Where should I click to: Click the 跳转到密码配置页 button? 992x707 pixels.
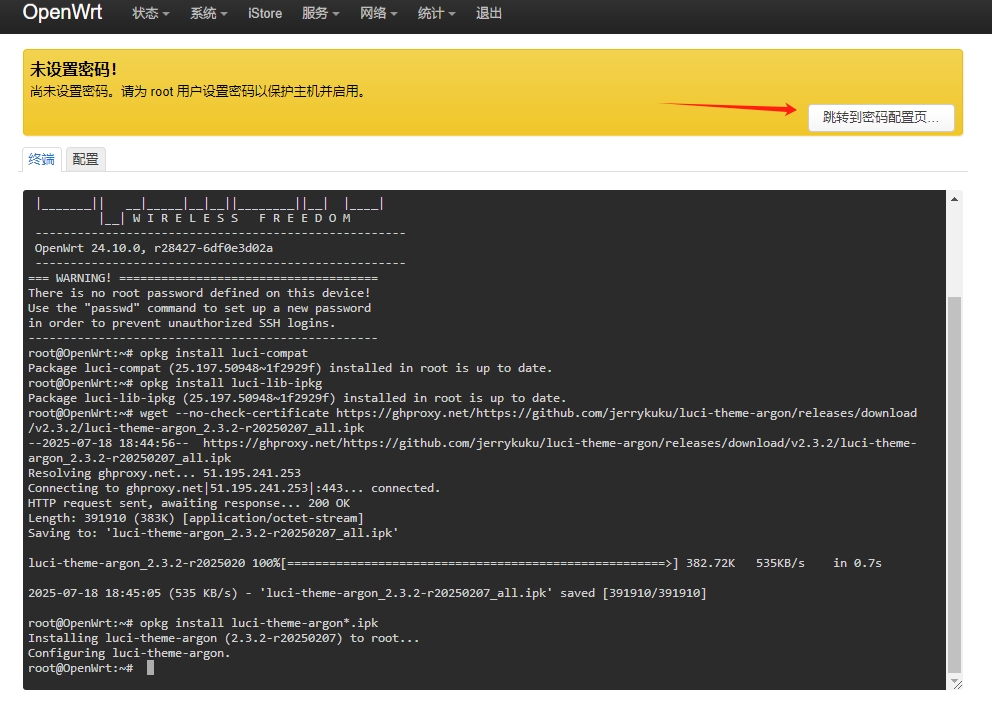coord(881,118)
